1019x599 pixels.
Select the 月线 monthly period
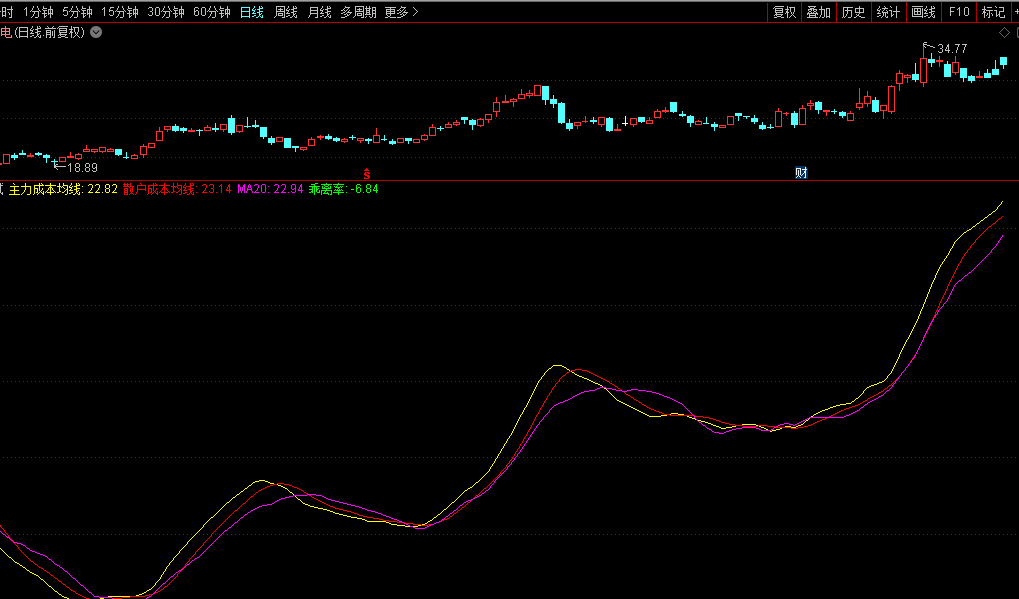(319, 12)
